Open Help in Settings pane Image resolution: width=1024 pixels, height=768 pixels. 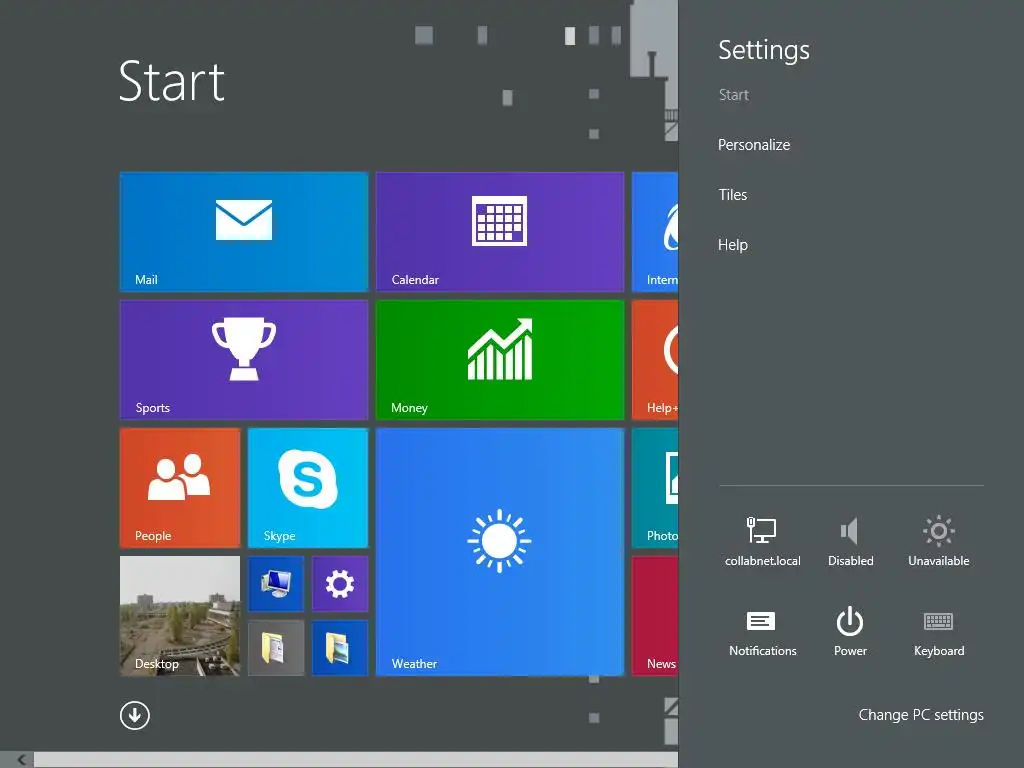tap(732, 245)
